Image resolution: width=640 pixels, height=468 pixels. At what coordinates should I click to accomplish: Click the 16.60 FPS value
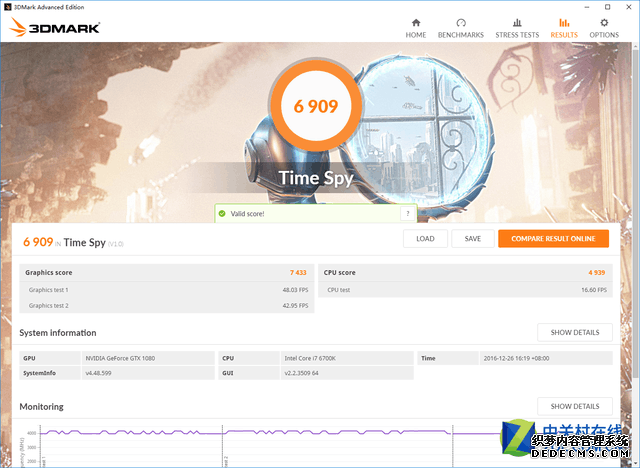[594, 290]
